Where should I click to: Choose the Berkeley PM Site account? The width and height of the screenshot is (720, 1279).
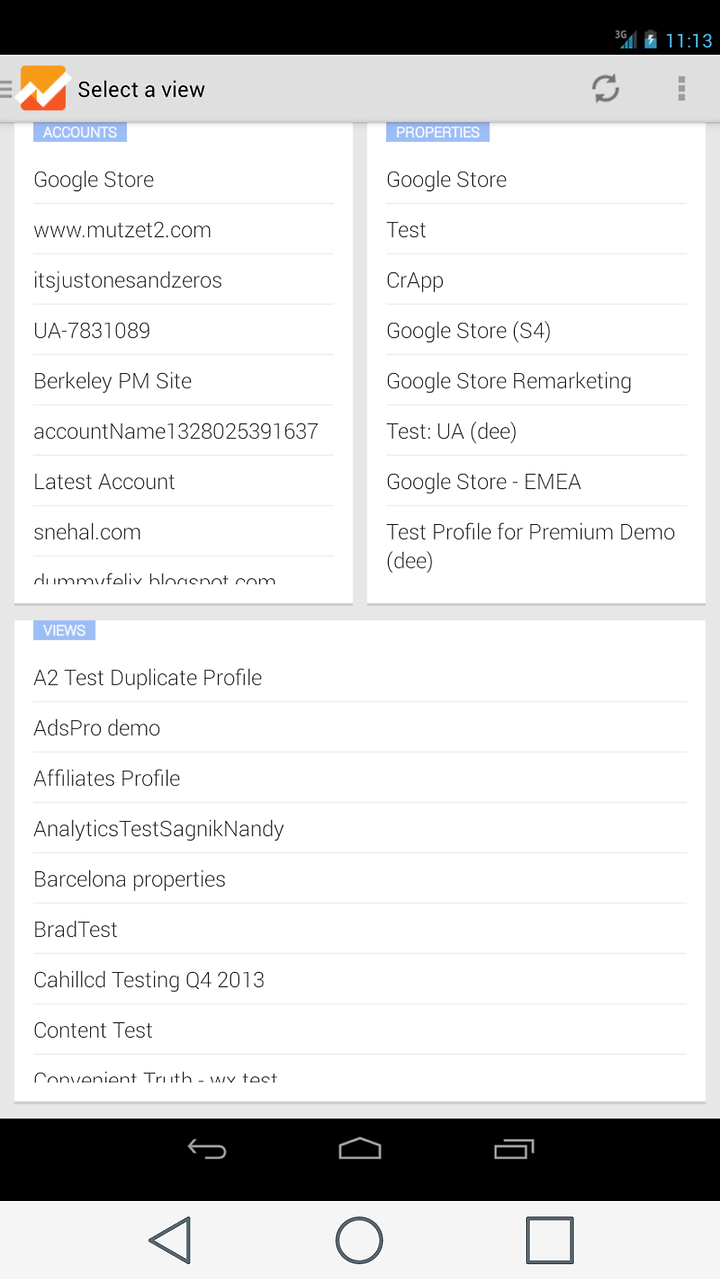(183, 381)
